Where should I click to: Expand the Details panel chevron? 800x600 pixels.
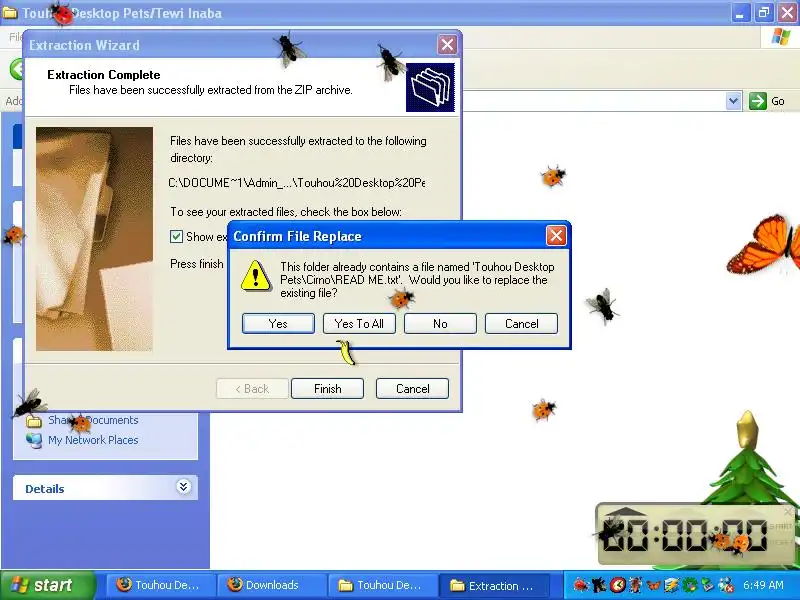click(184, 487)
